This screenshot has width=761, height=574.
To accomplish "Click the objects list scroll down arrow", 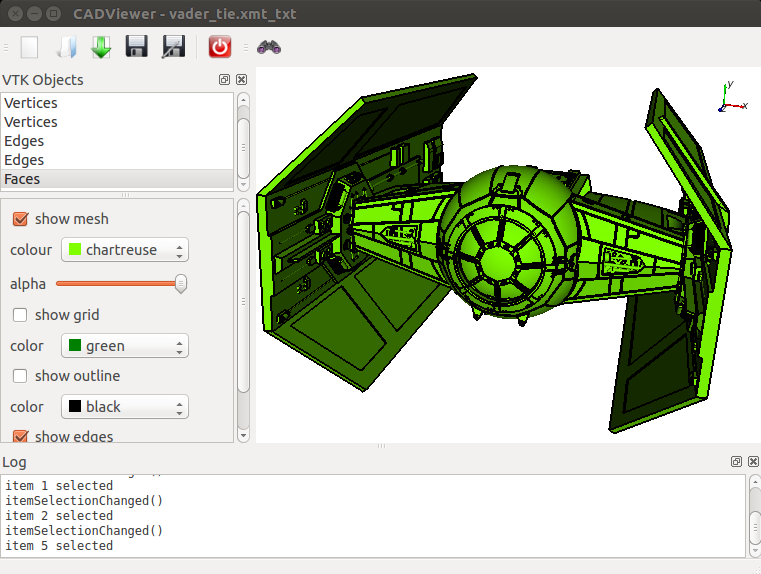I will [x=243, y=184].
